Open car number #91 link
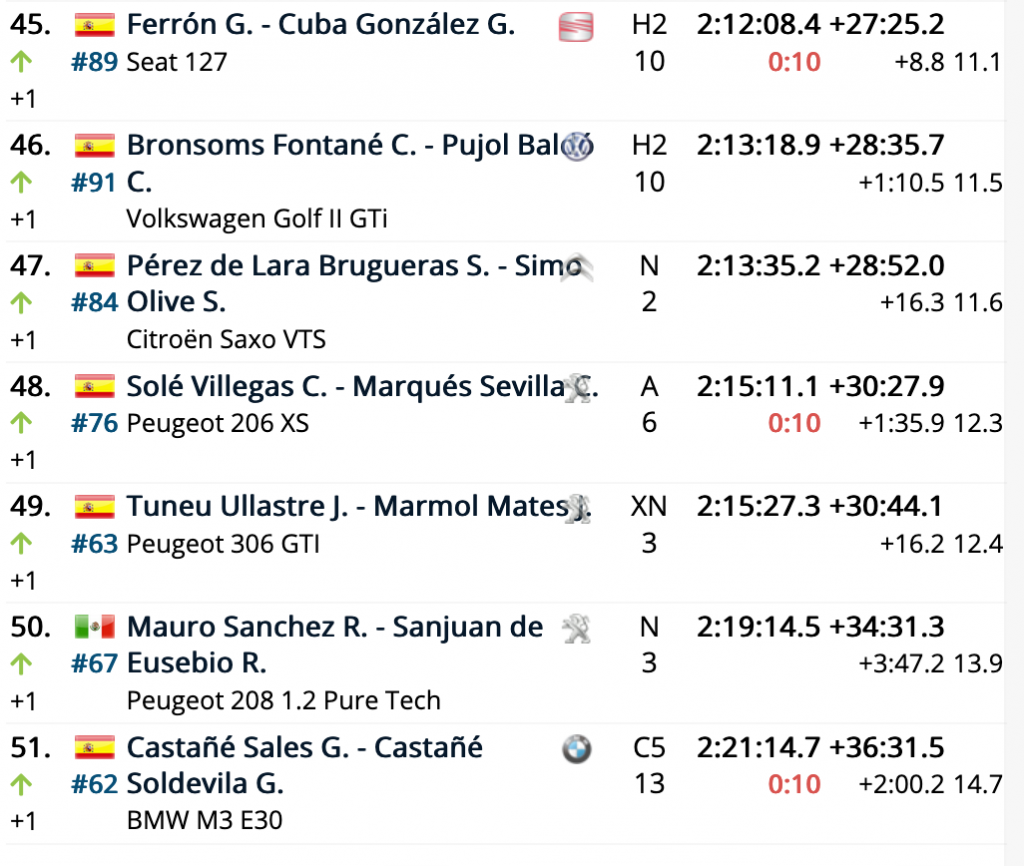The width and height of the screenshot is (1024, 866). pos(95,181)
